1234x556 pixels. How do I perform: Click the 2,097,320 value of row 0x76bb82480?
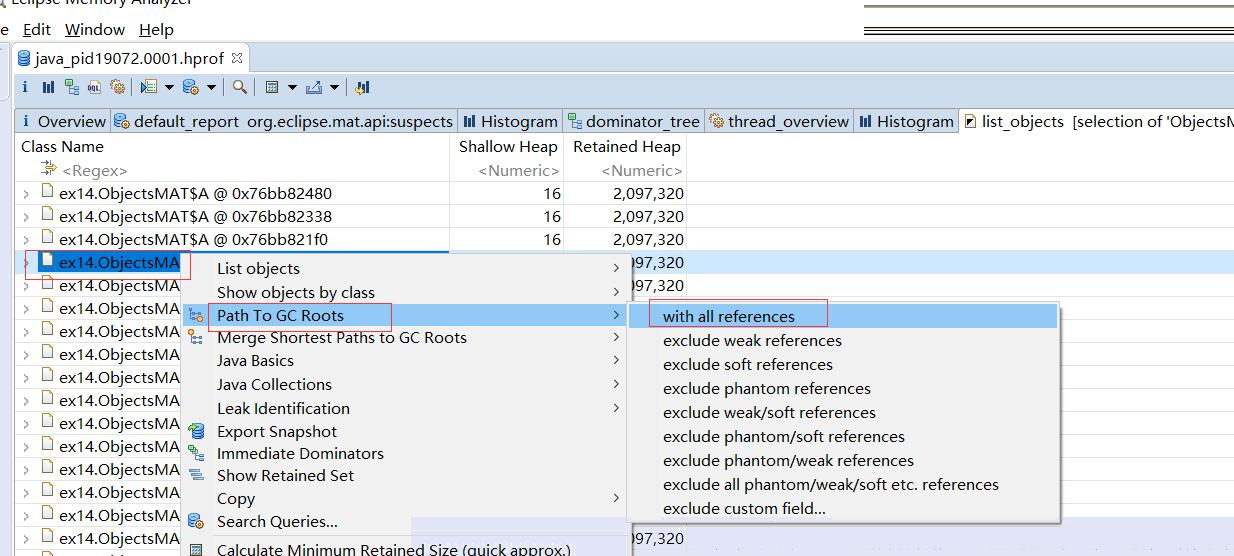pyautogui.click(x=648, y=193)
